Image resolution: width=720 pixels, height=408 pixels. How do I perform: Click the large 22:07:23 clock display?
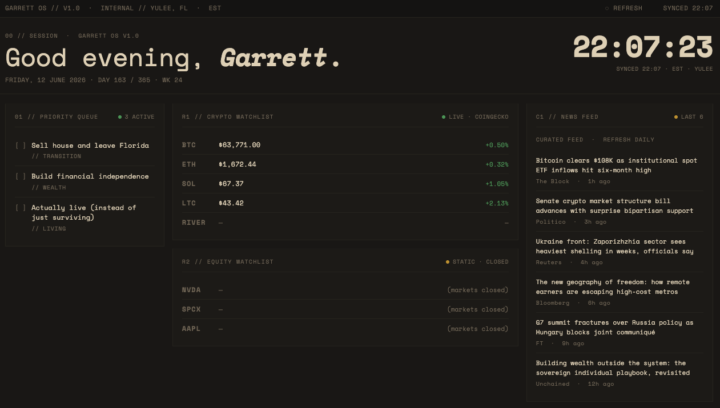point(643,47)
